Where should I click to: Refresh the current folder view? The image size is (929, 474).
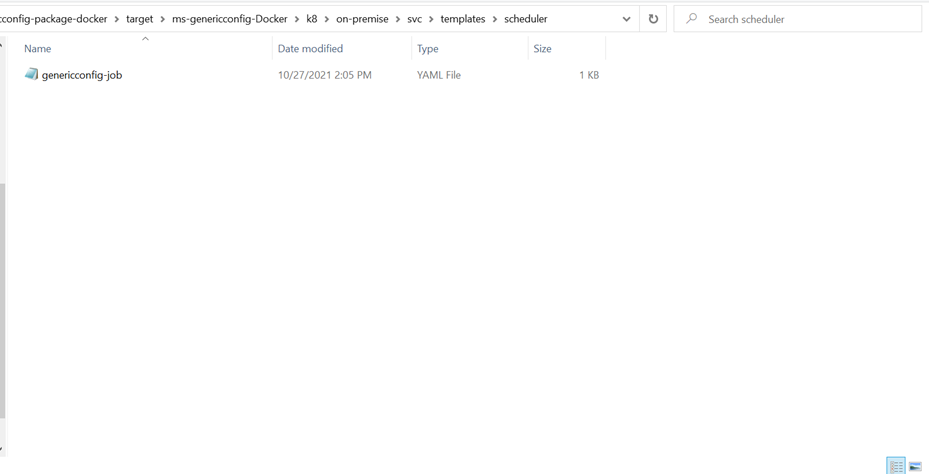[653, 19]
